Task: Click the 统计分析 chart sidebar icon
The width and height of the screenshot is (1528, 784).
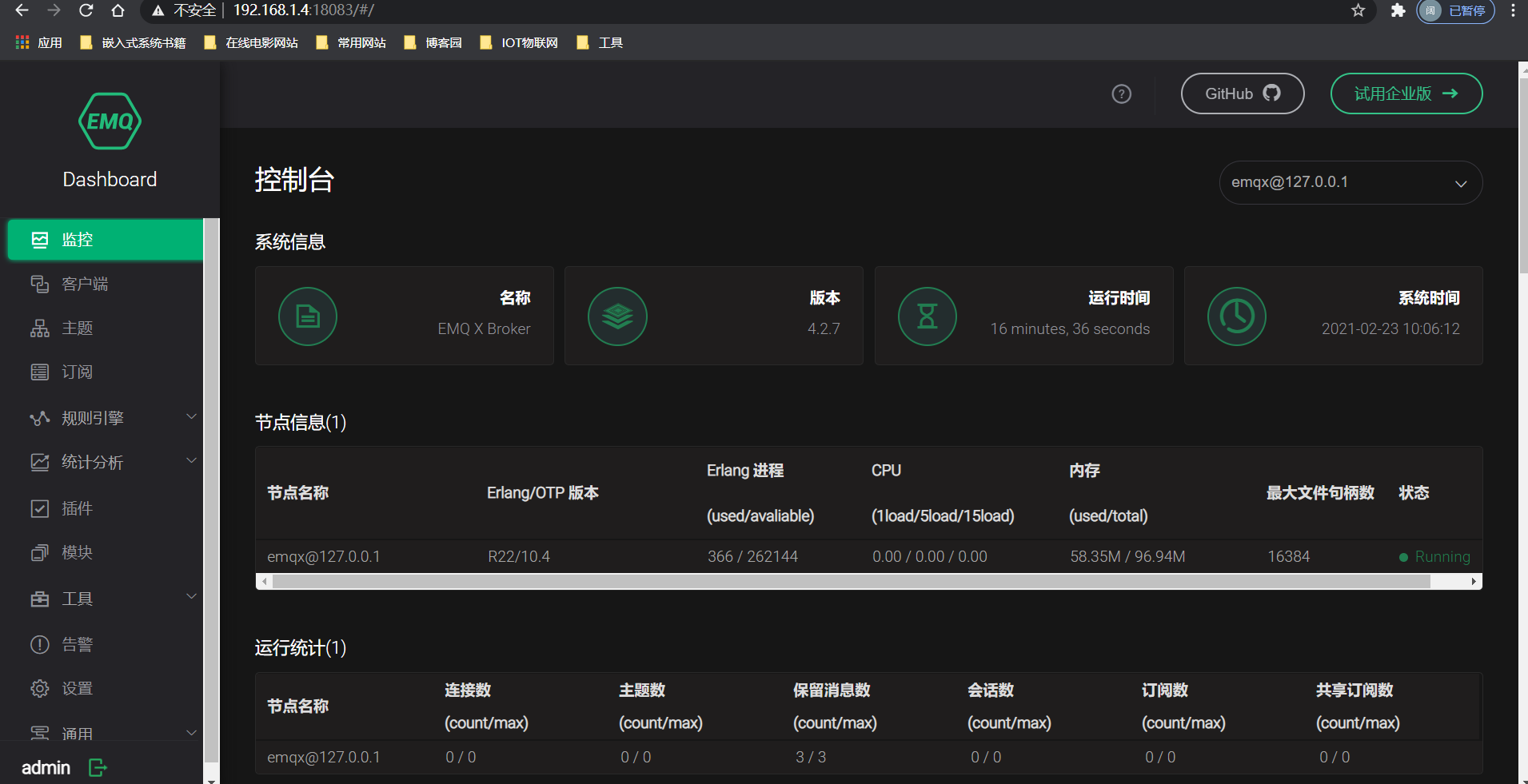Action: click(x=40, y=462)
